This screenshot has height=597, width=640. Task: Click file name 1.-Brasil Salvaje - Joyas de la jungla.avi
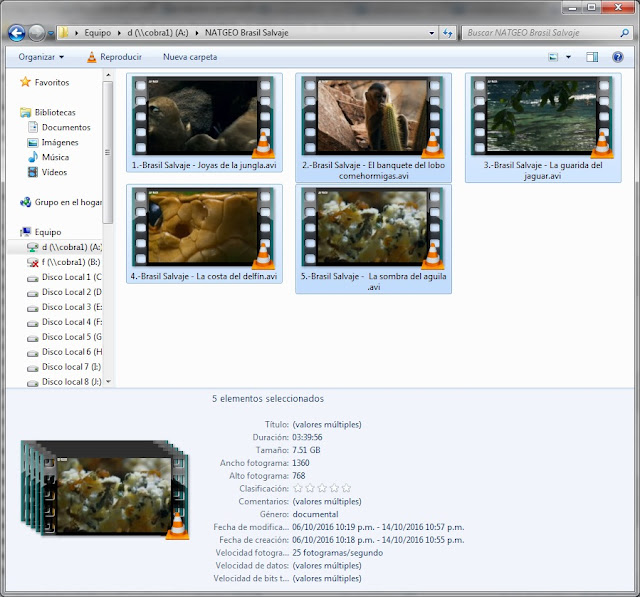(204, 165)
